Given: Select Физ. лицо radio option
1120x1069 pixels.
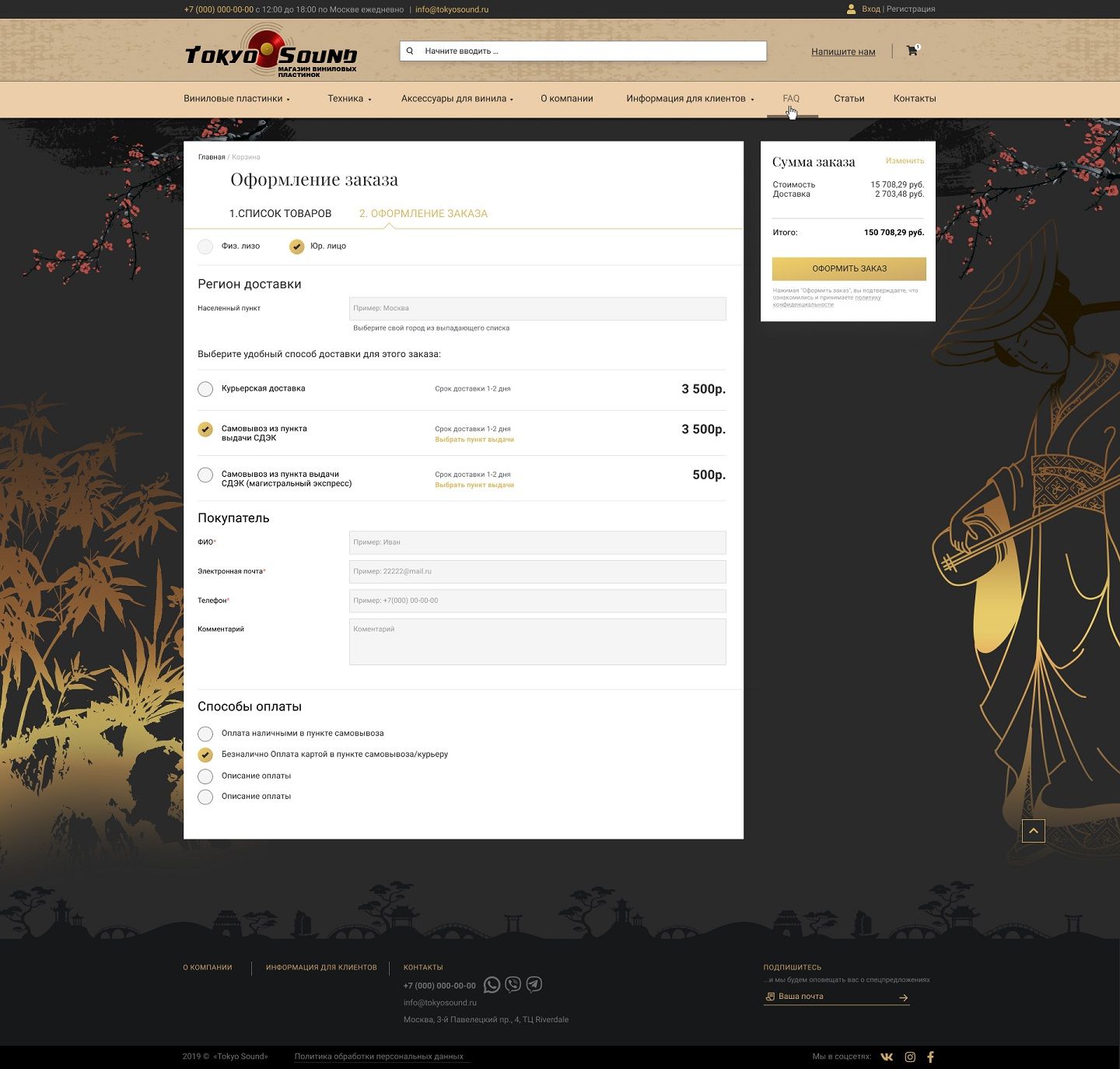Looking at the screenshot, I should point(205,247).
